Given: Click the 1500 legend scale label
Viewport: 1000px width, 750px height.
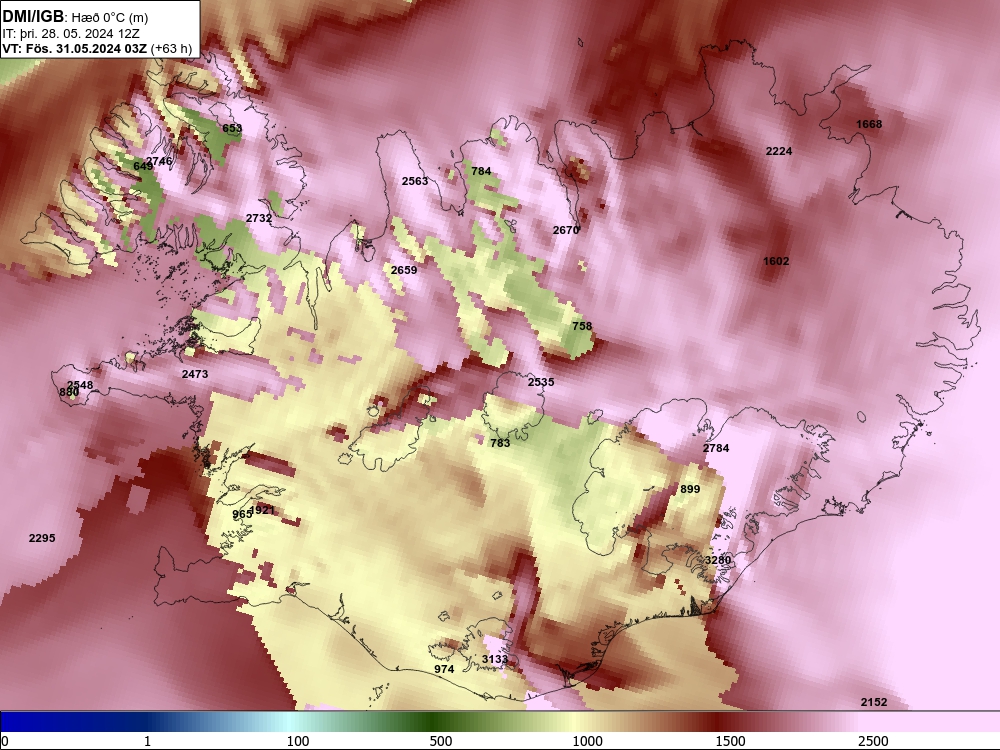Looking at the screenshot, I should [730, 741].
